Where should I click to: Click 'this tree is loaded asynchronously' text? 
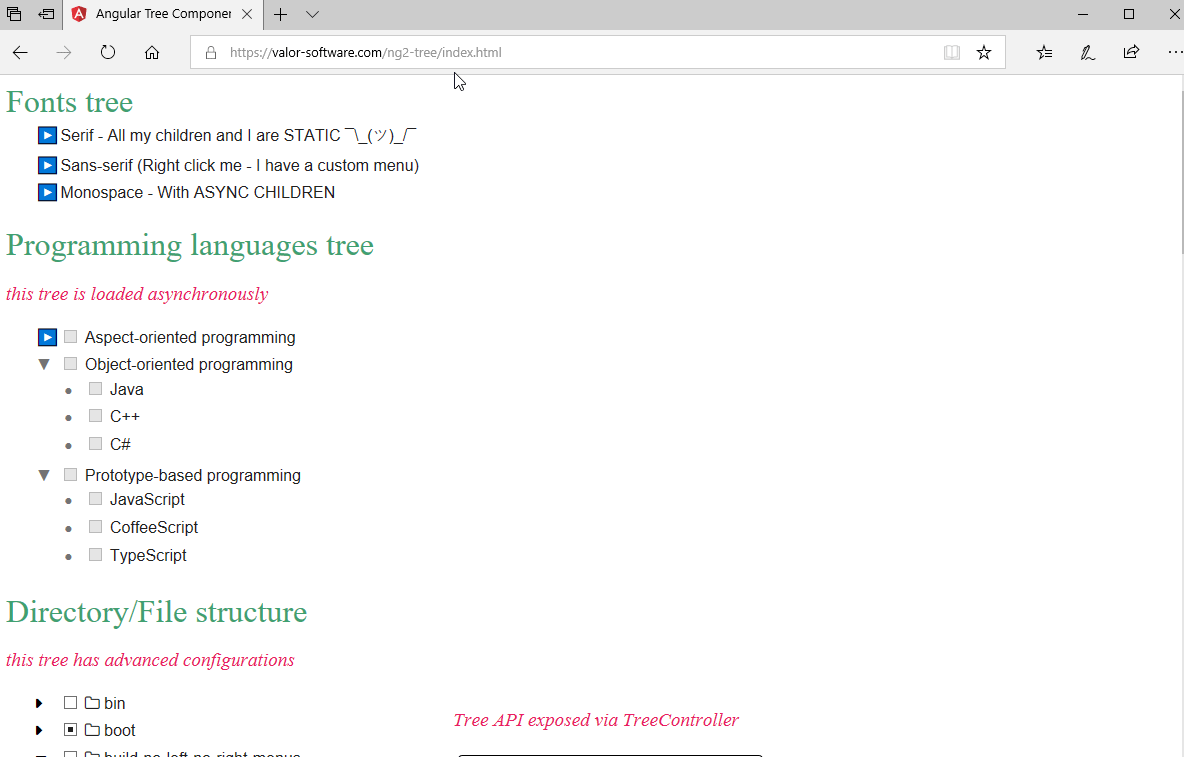137,294
